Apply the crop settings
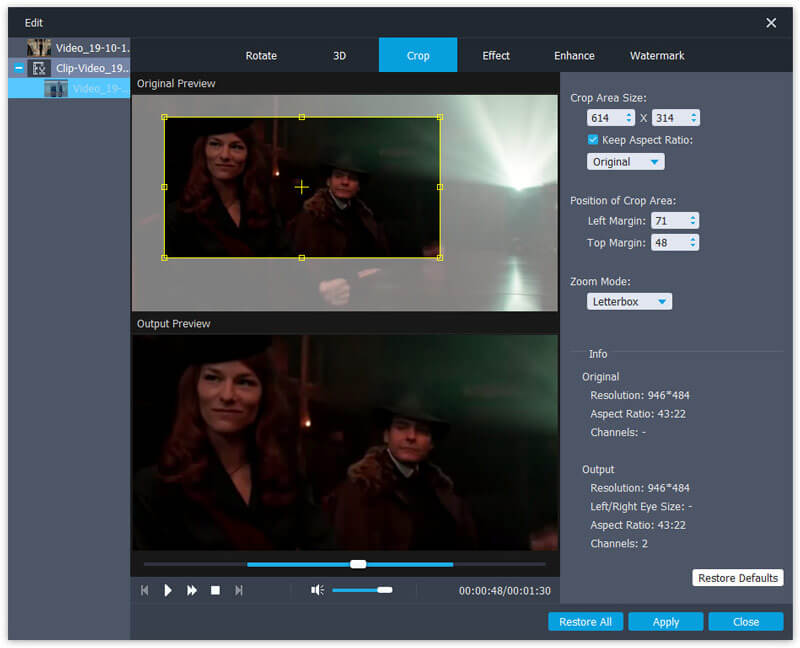Image resolution: width=800 pixels, height=648 pixels. coord(666,622)
